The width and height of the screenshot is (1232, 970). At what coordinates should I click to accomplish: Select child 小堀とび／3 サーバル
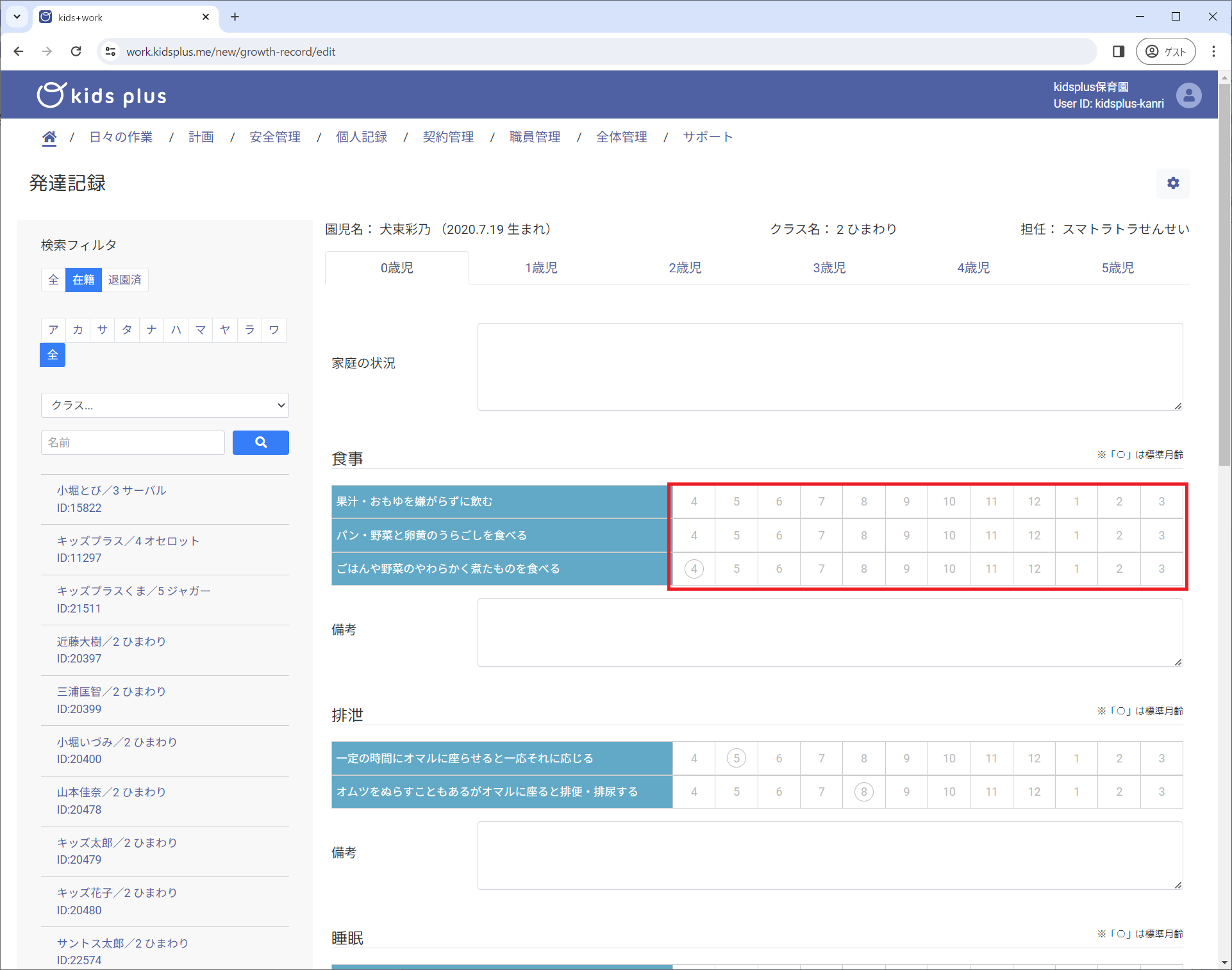pos(165,499)
